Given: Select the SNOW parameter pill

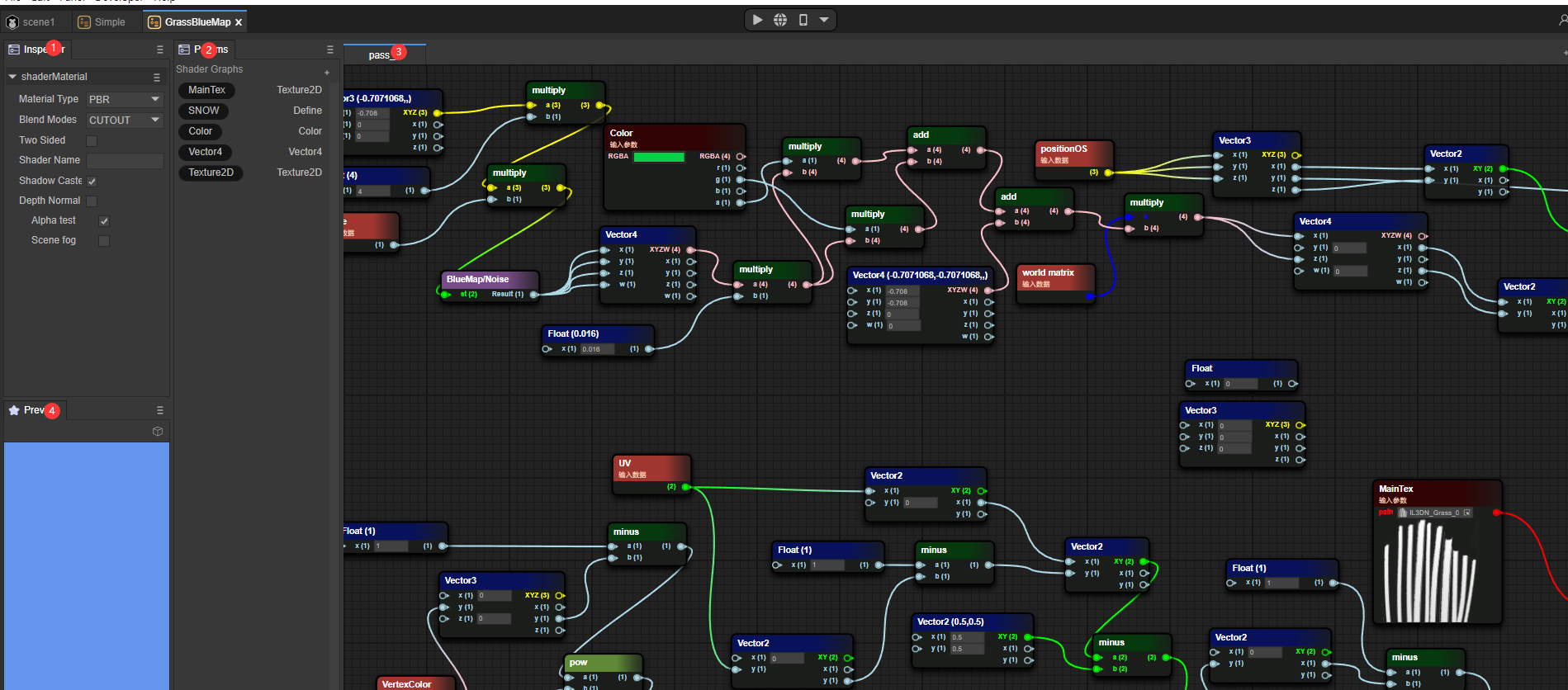Looking at the screenshot, I should point(203,111).
